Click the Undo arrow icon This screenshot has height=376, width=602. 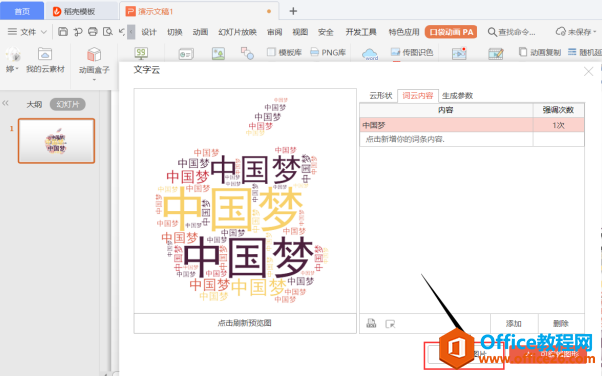(122, 32)
